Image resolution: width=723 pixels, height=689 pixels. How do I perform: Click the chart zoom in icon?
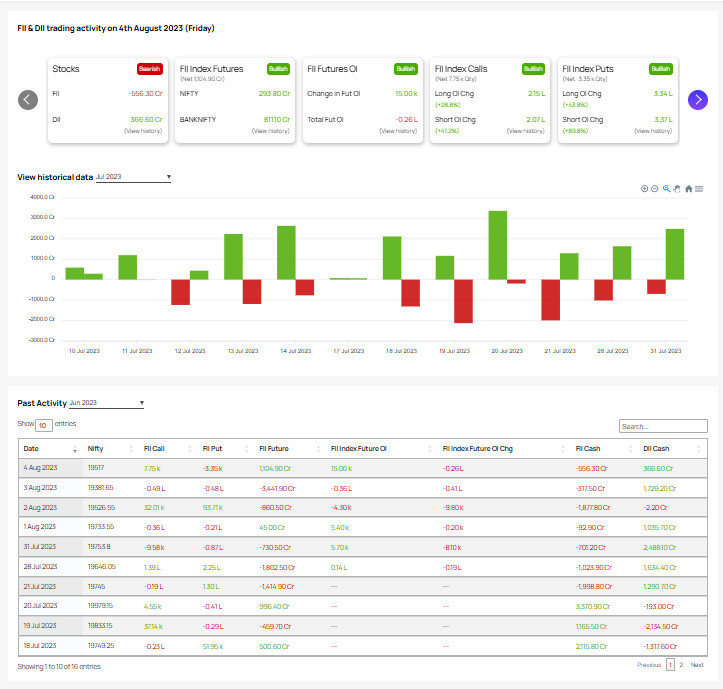click(x=645, y=188)
